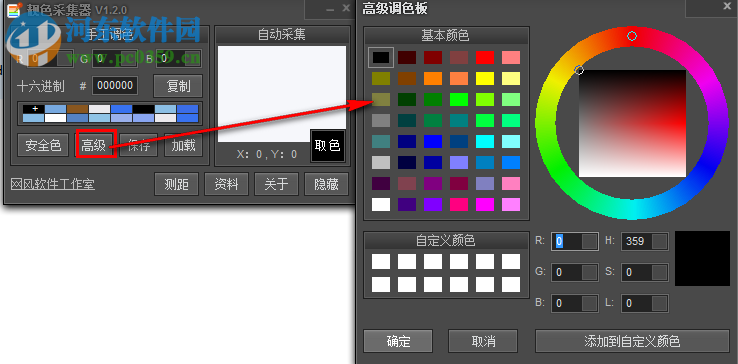This screenshot has width=738, height=364.
Task: Select the orange basic color swatch
Action: coord(433,78)
